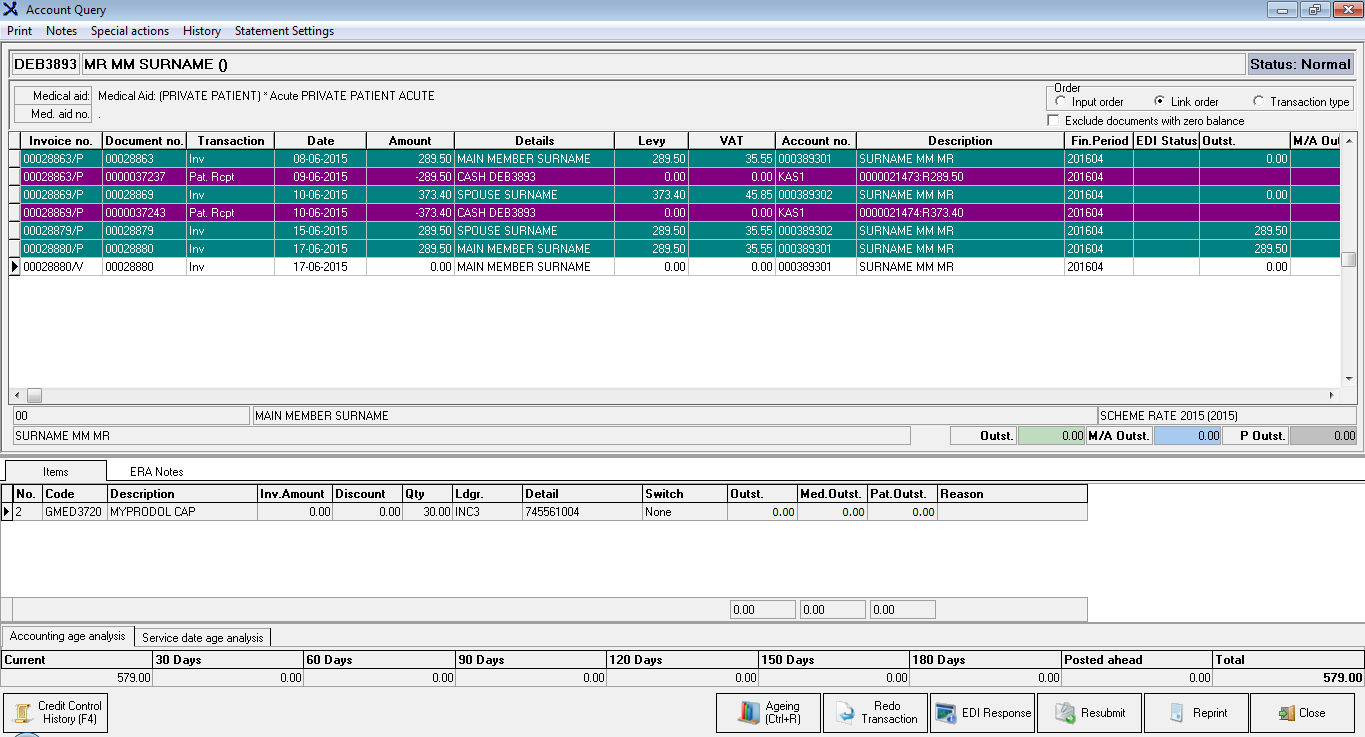
Task: Select the Transaction type radio button
Action: pyautogui.click(x=1258, y=102)
